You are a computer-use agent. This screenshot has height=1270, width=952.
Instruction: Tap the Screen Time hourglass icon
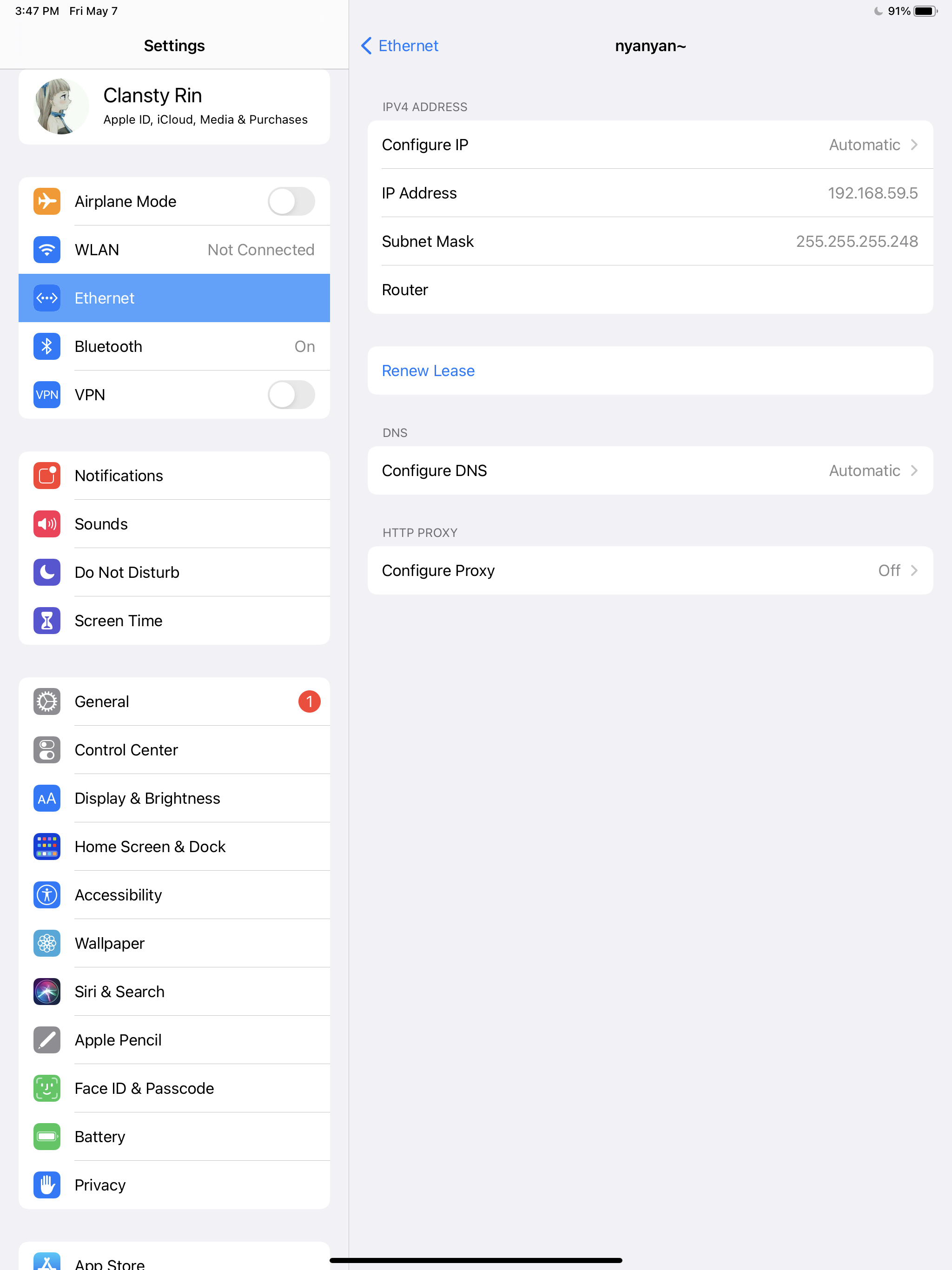[x=46, y=620]
